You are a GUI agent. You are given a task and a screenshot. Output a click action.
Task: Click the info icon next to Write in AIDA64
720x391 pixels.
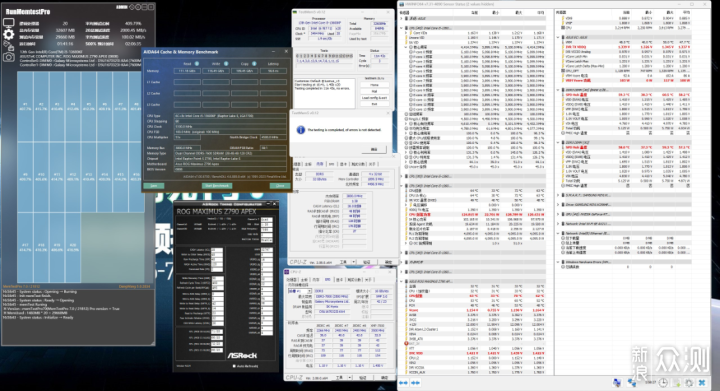[225, 63]
